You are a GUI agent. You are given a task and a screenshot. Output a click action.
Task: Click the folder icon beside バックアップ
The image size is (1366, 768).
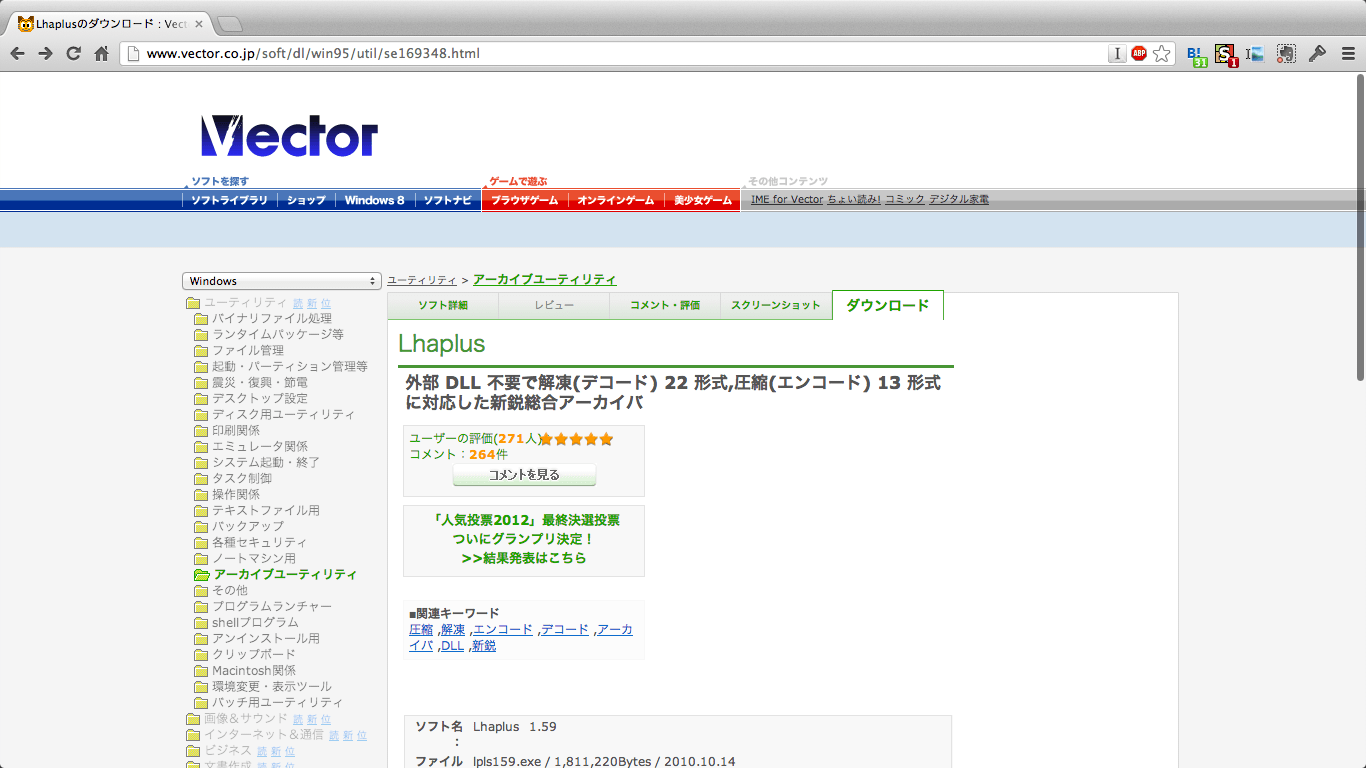pos(201,527)
